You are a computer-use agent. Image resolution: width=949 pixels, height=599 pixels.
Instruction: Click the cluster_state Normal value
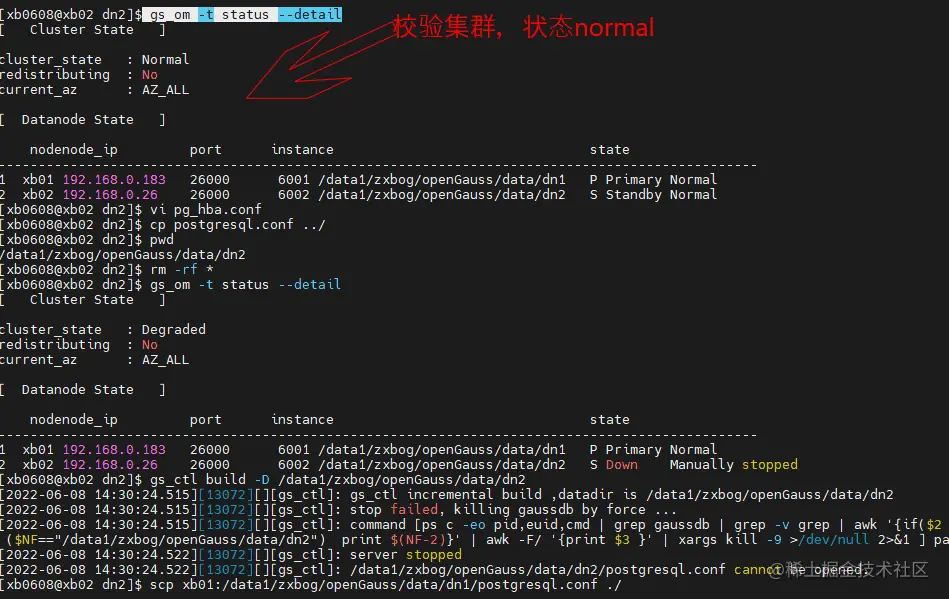click(x=164, y=59)
